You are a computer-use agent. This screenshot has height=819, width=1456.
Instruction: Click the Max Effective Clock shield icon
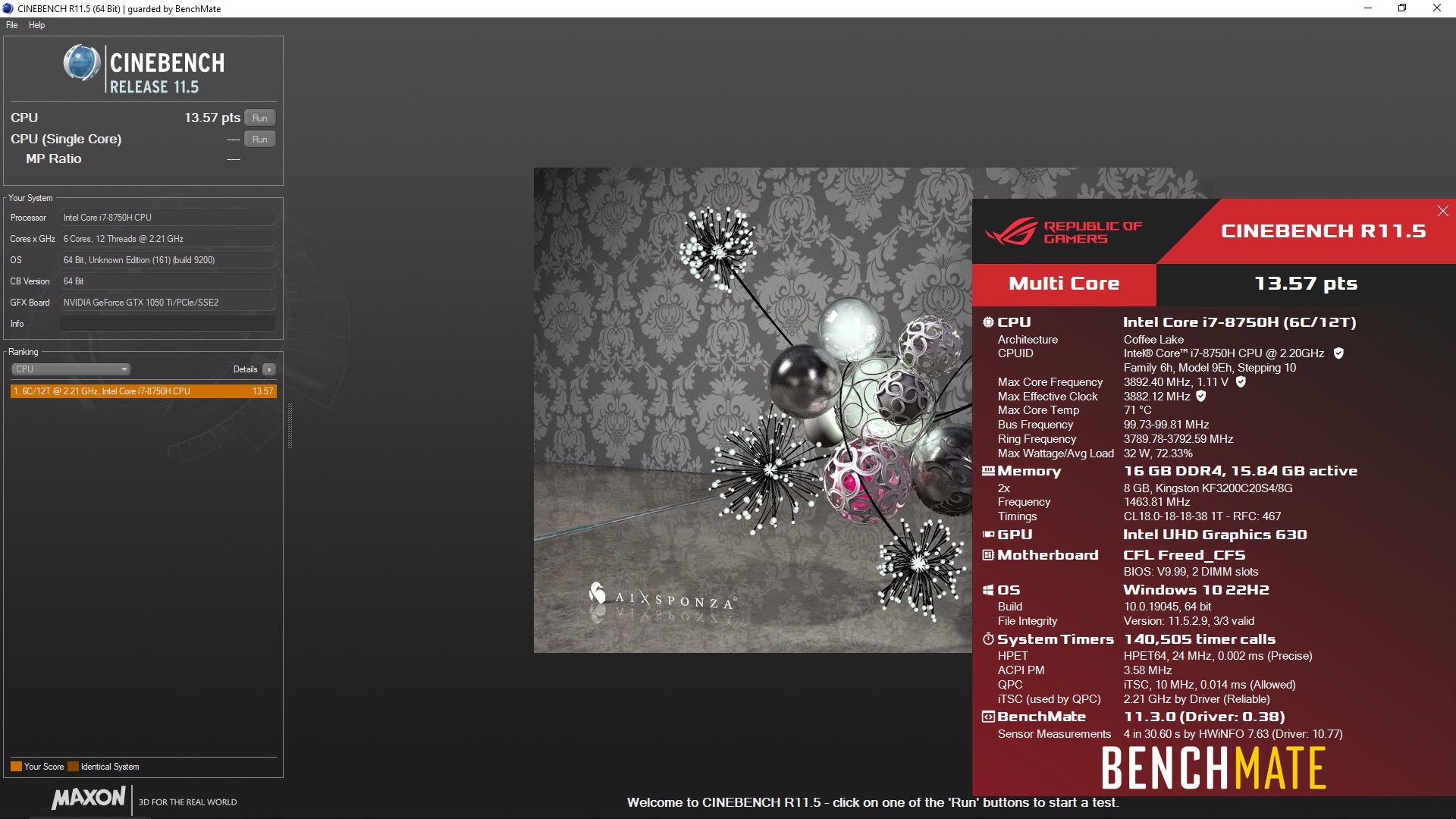[x=1200, y=397]
